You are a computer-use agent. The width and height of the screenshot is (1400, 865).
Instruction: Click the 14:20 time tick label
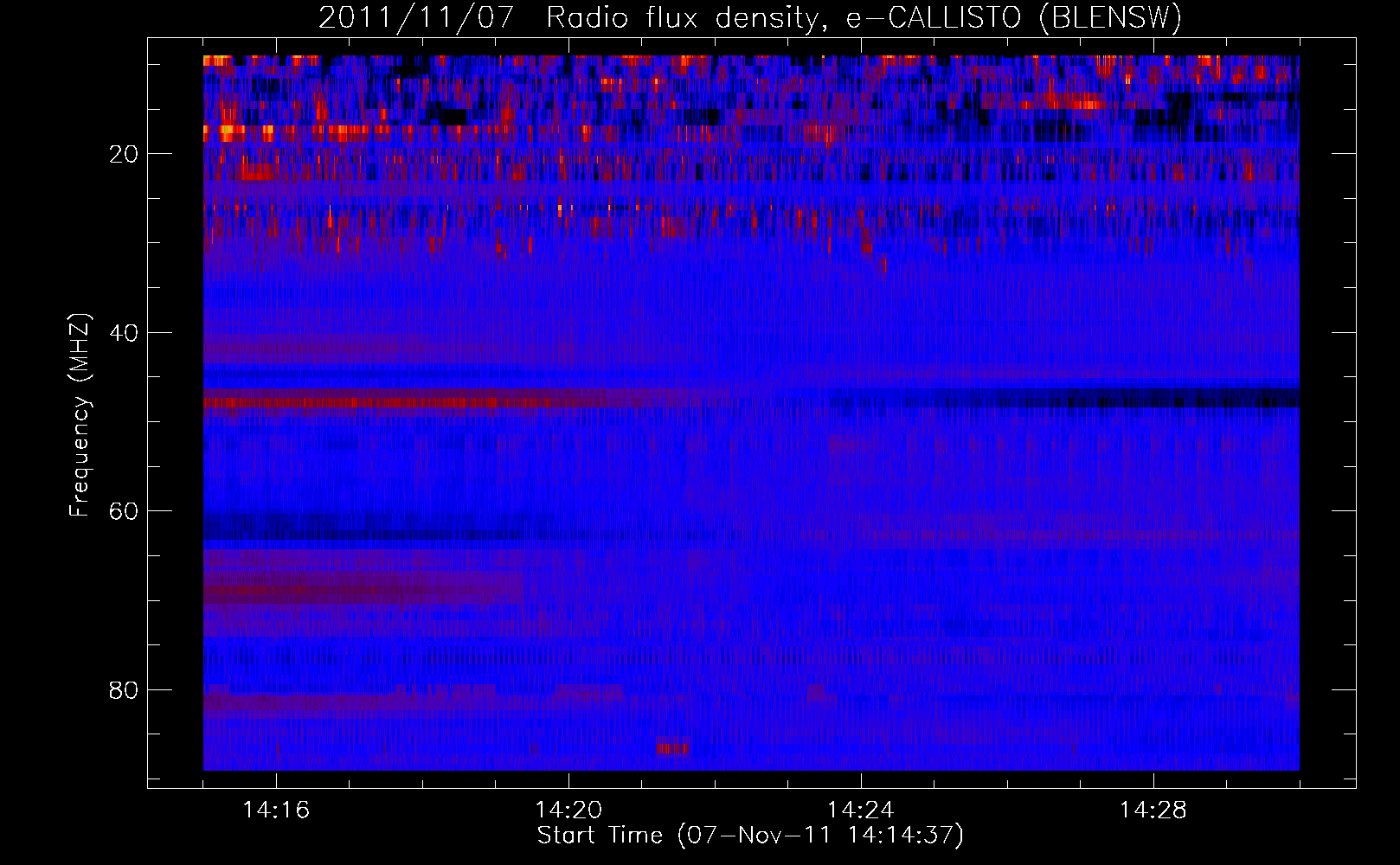pos(568,810)
